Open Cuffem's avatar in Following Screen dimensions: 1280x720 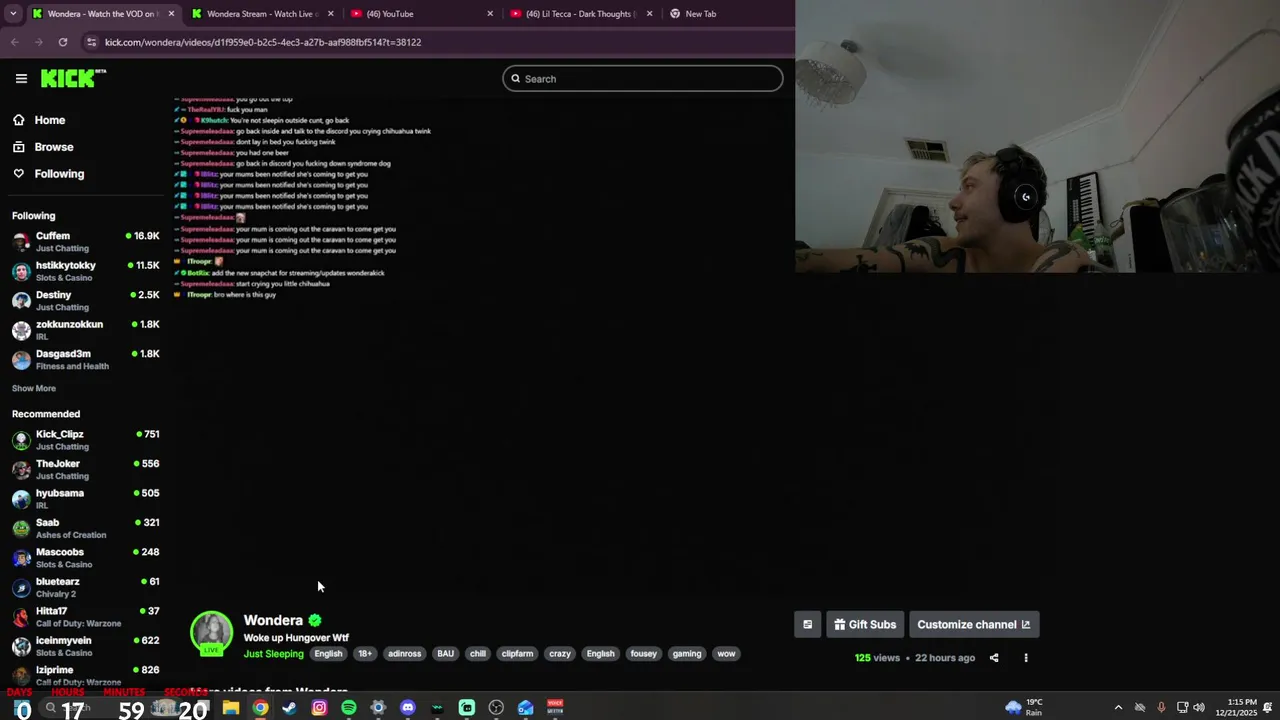(21, 242)
